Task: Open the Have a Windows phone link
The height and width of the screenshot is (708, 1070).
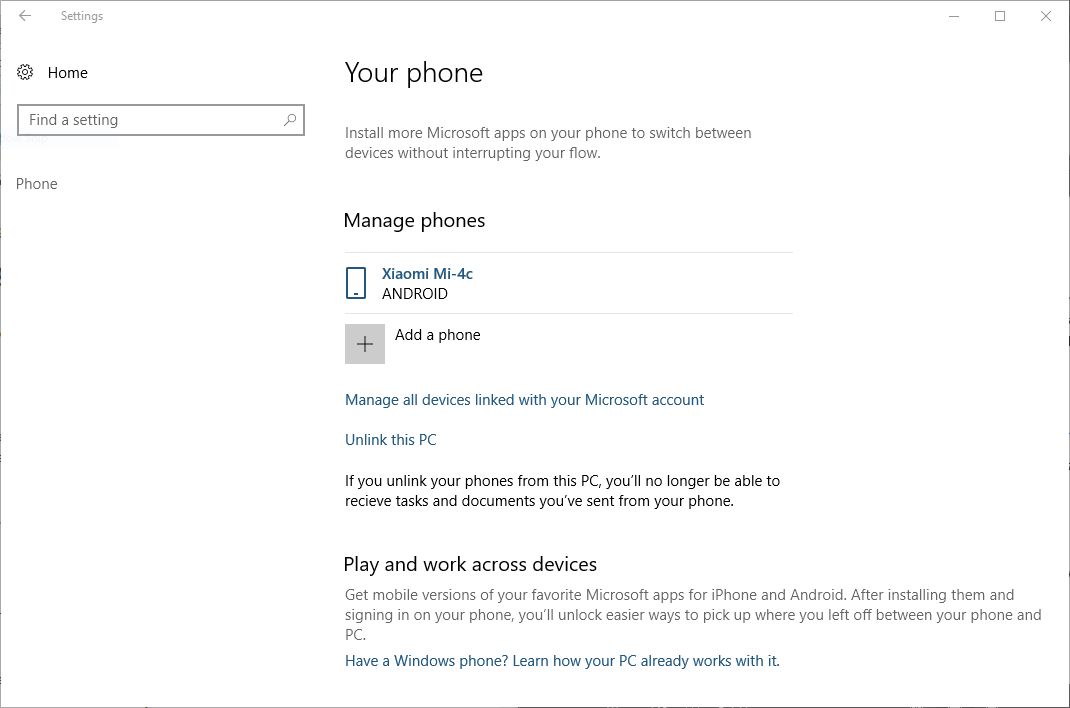Action: (562, 661)
